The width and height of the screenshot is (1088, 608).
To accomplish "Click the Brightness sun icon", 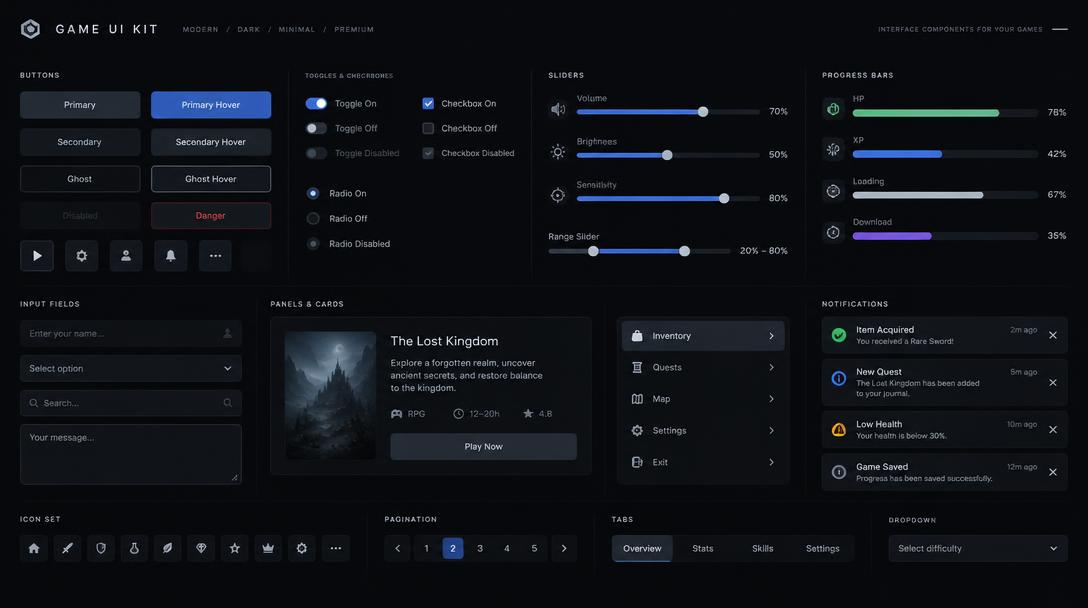I will [558, 152].
